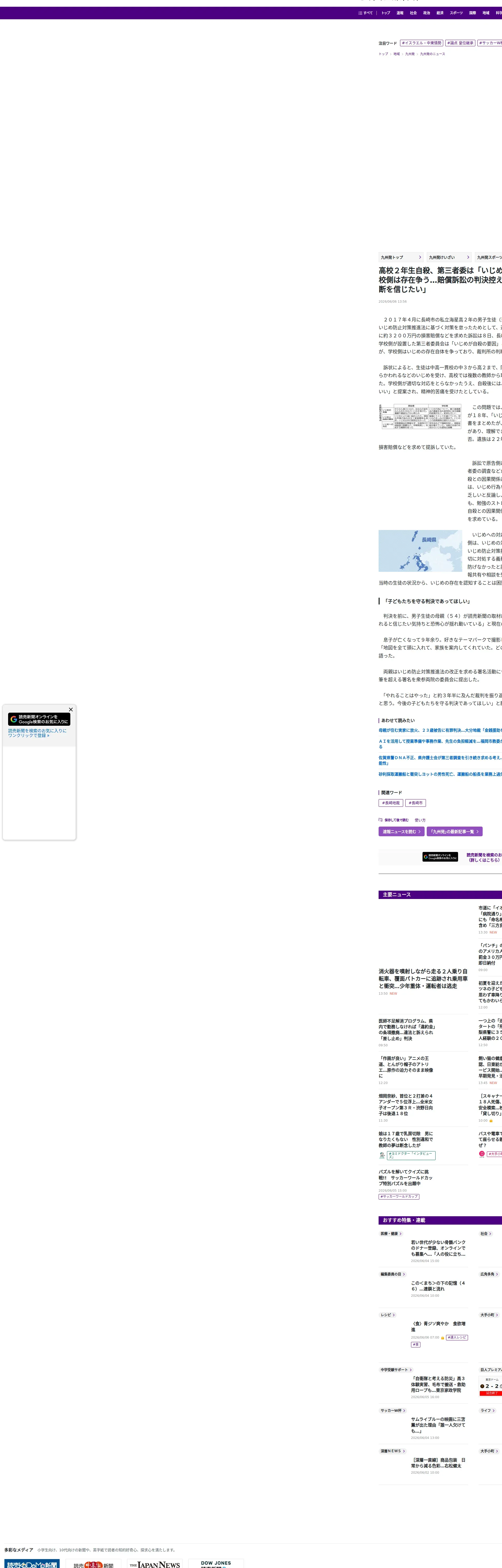502x1568 pixels.
Task: Select 速報 in the navigation bar
Action: pyautogui.click(x=400, y=13)
